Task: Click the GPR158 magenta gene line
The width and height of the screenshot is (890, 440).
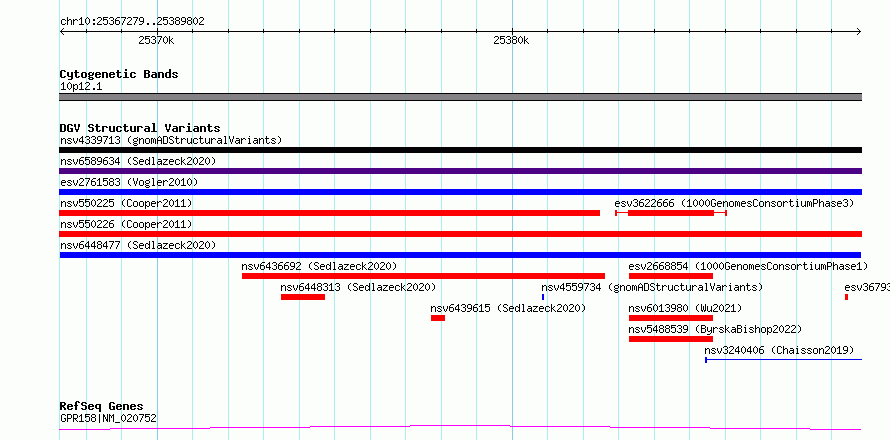Action: coord(460,427)
